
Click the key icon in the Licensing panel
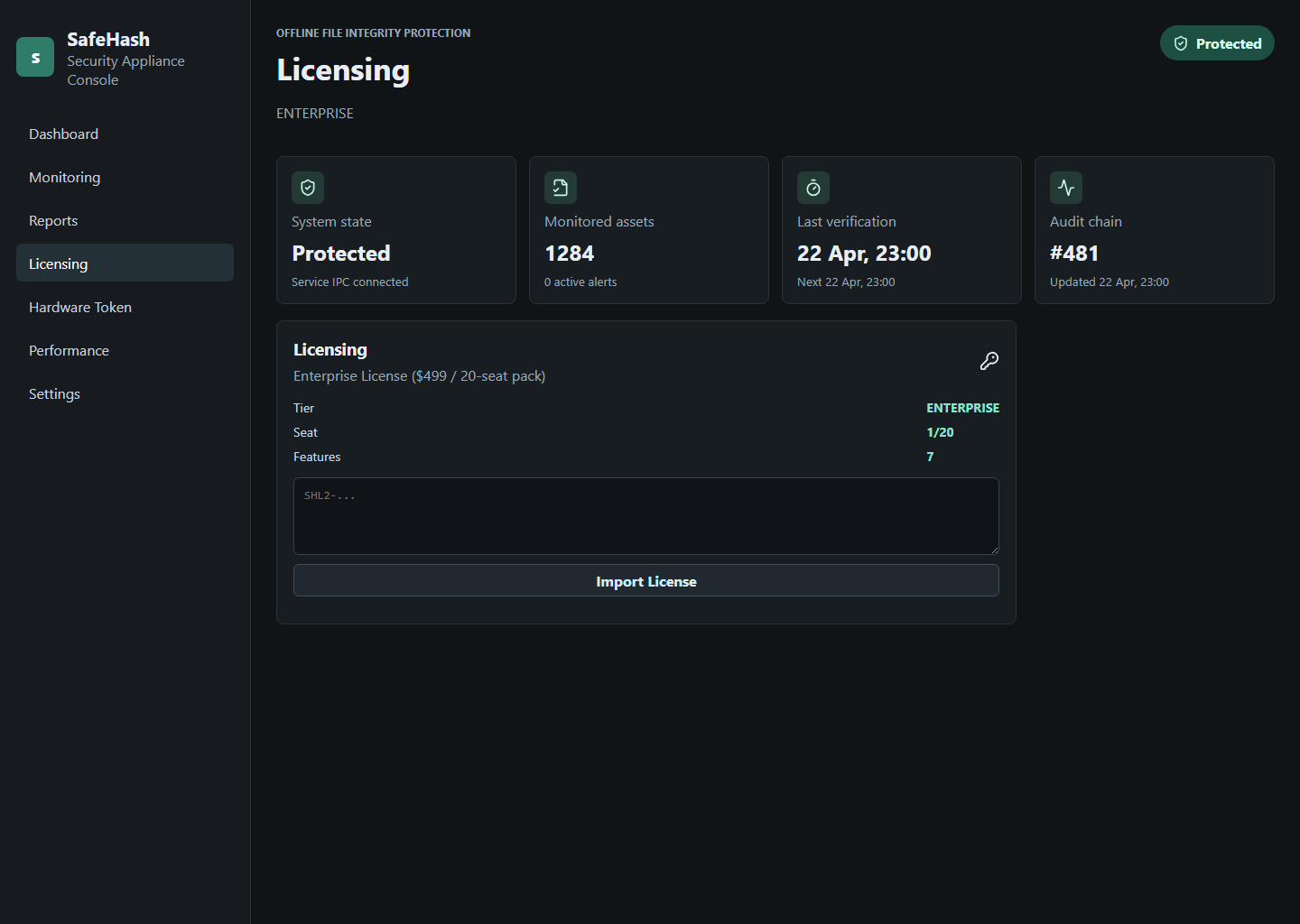tap(989, 361)
